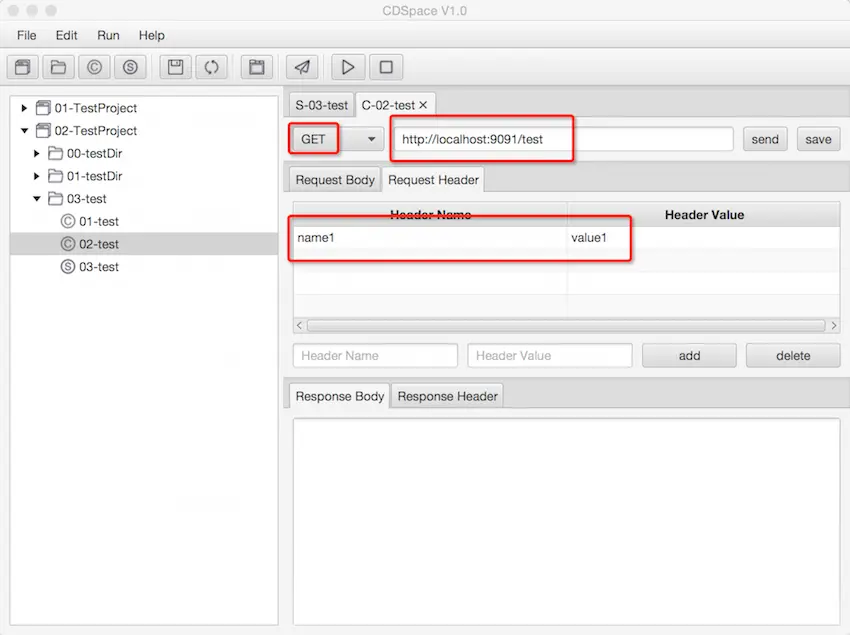Click the folder icon beside 03-test directory
Screen dimensions: 850x635
point(55,199)
